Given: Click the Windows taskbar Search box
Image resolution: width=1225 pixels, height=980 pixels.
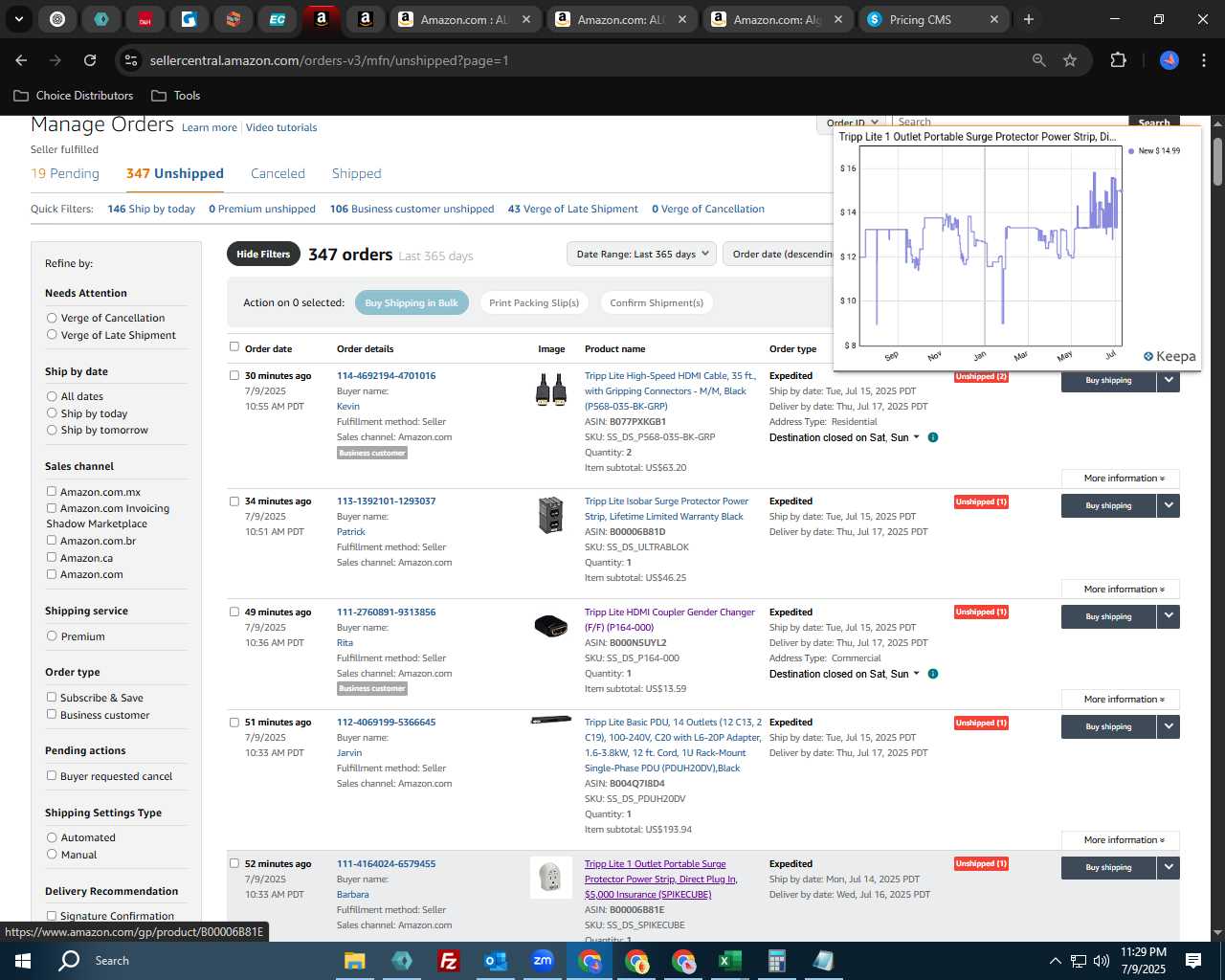Looking at the screenshot, I should [111, 961].
